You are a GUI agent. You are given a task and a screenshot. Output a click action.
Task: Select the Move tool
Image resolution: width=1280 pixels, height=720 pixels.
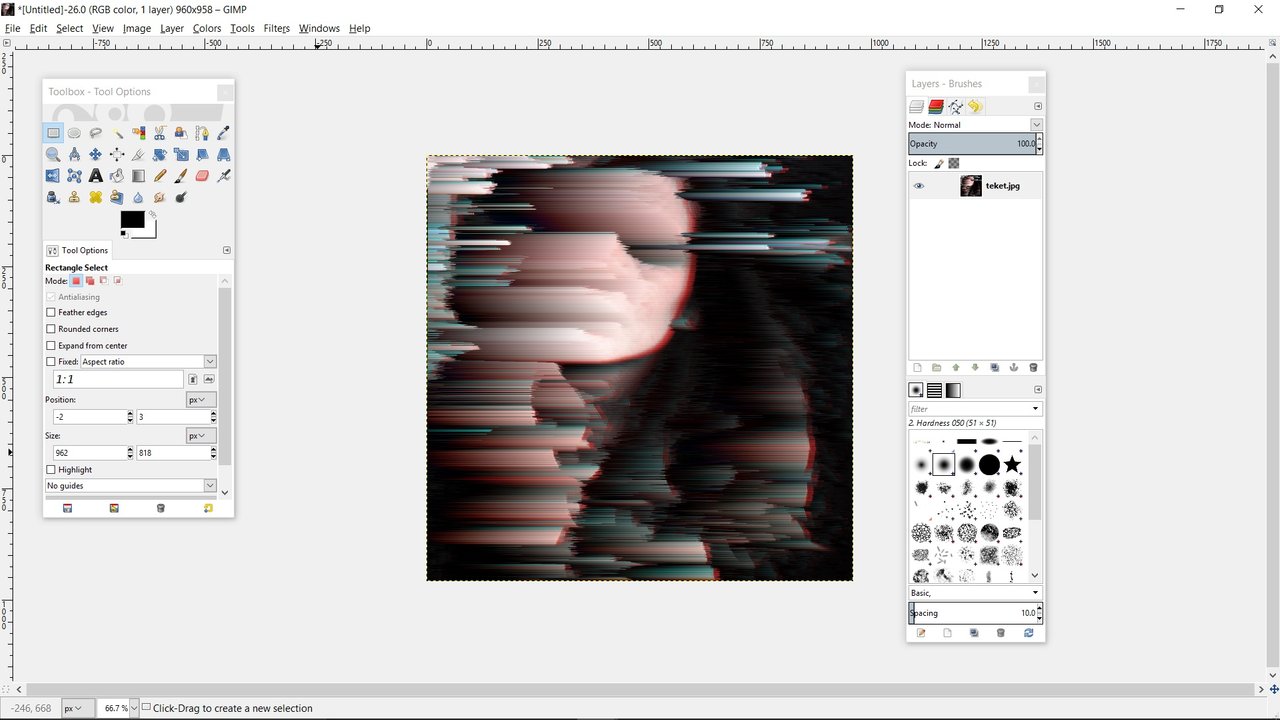[x=96, y=155]
